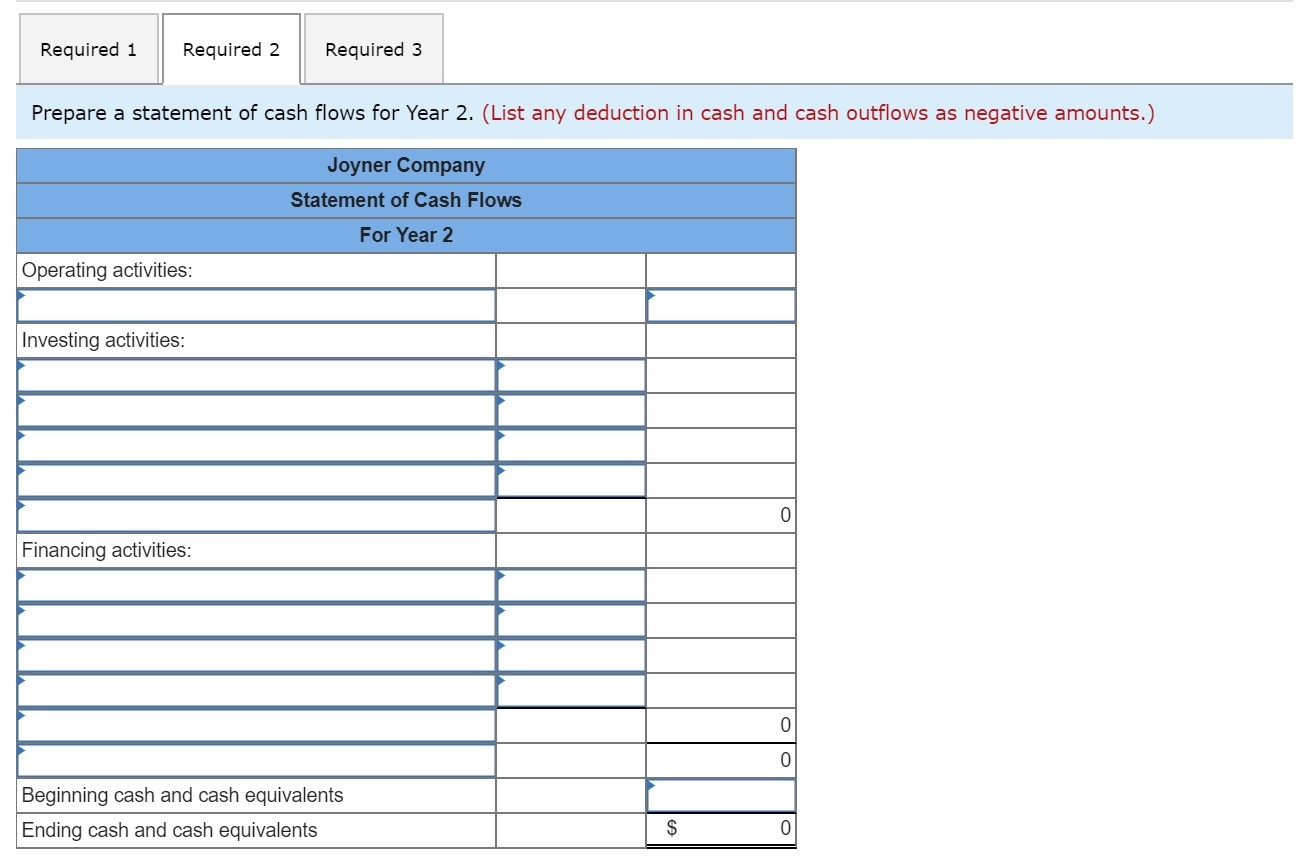The image size is (1308, 859).
Task: Open the third investing activities dropdown
Action: (x=255, y=444)
